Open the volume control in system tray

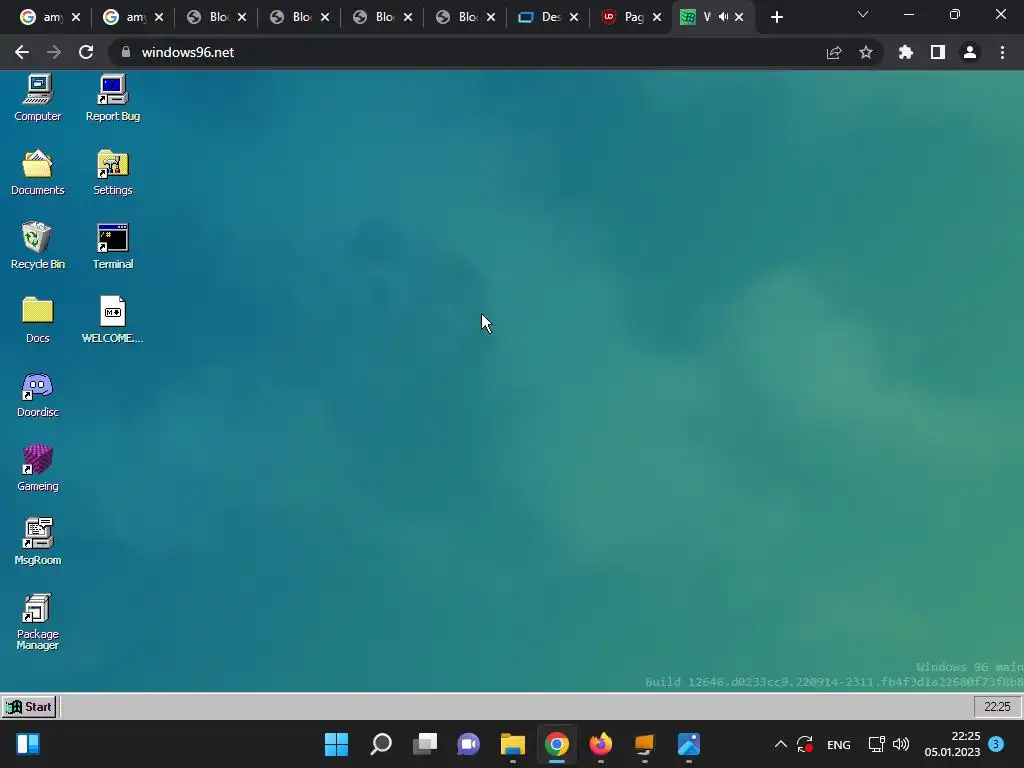tap(901, 744)
